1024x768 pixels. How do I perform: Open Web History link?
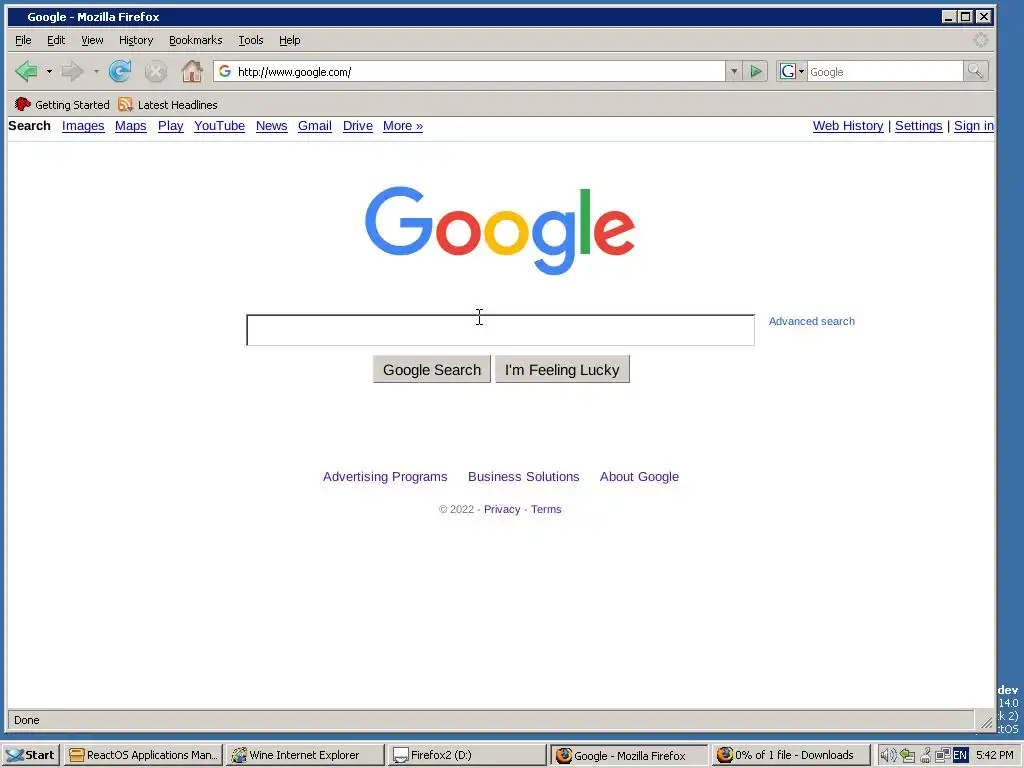click(848, 126)
